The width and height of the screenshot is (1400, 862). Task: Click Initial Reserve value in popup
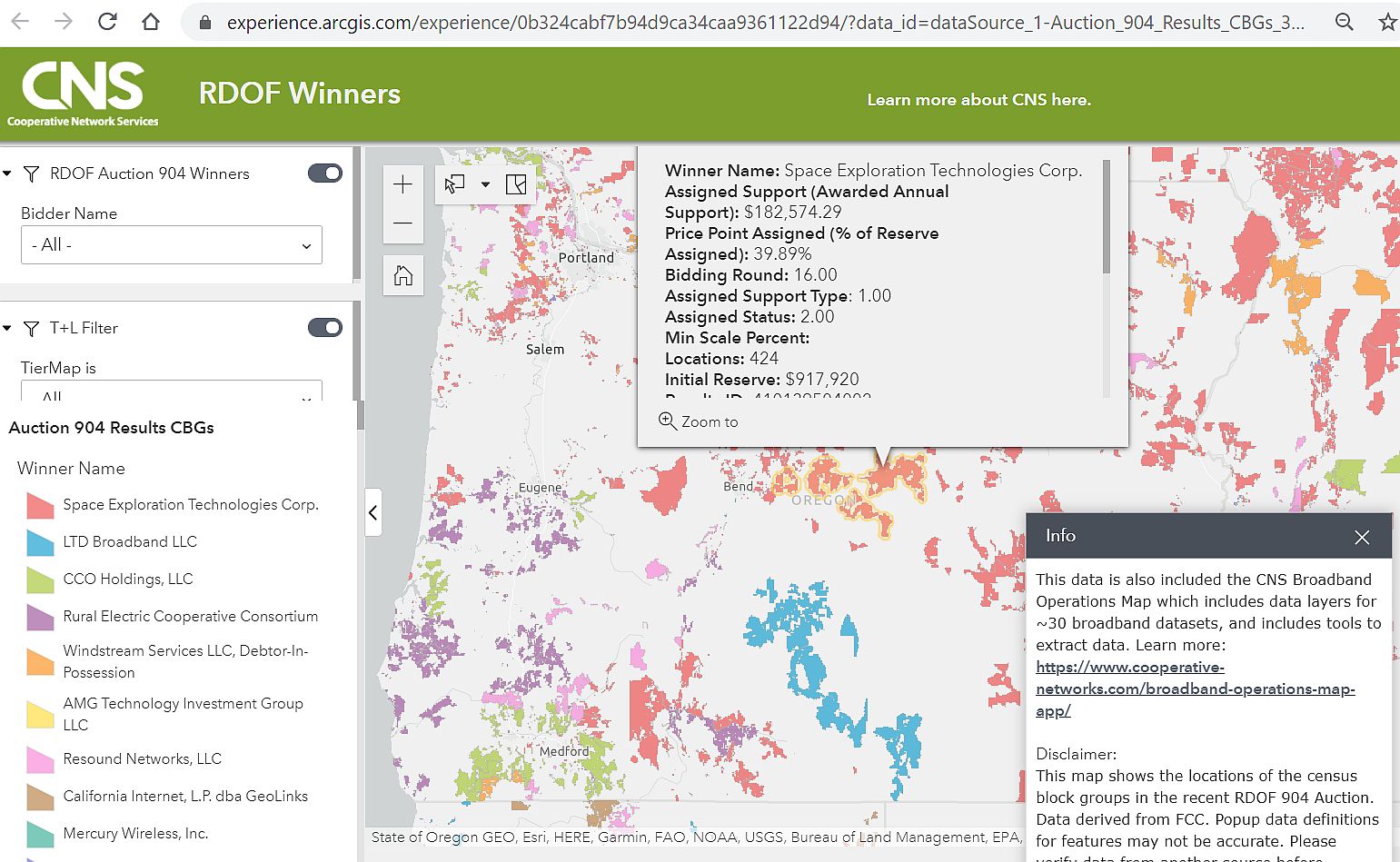[822, 380]
